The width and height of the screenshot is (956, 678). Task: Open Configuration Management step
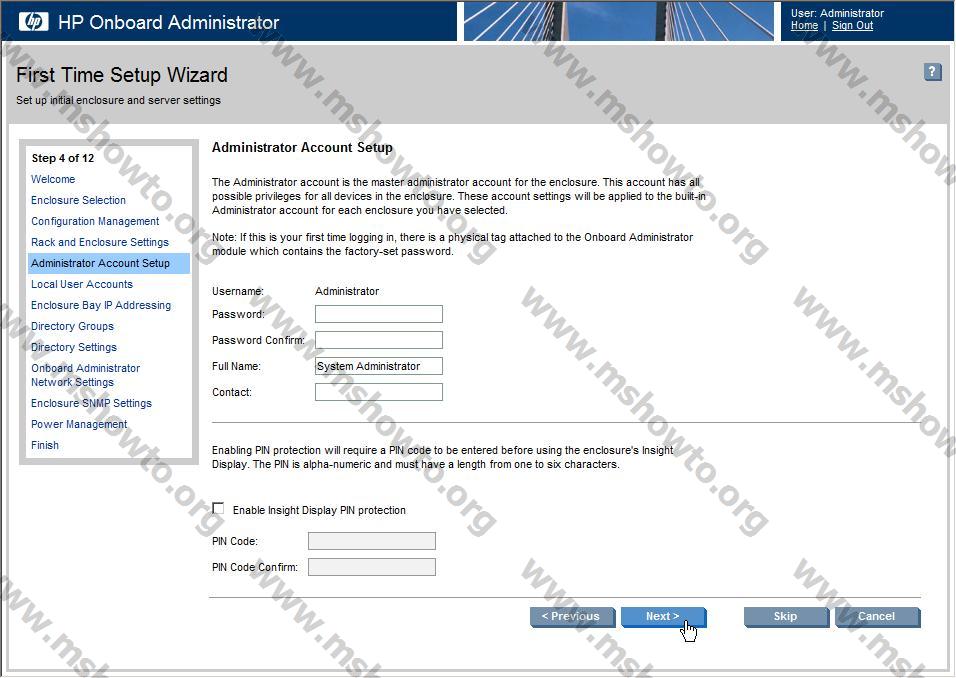(x=95, y=221)
